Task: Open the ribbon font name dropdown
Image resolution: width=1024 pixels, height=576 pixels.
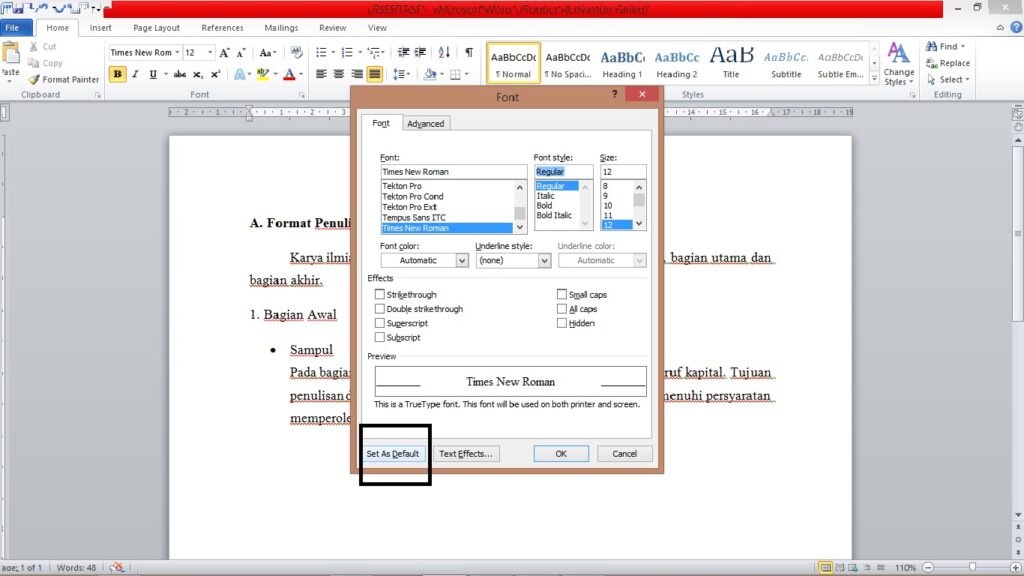Action: pyautogui.click(x=177, y=53)
